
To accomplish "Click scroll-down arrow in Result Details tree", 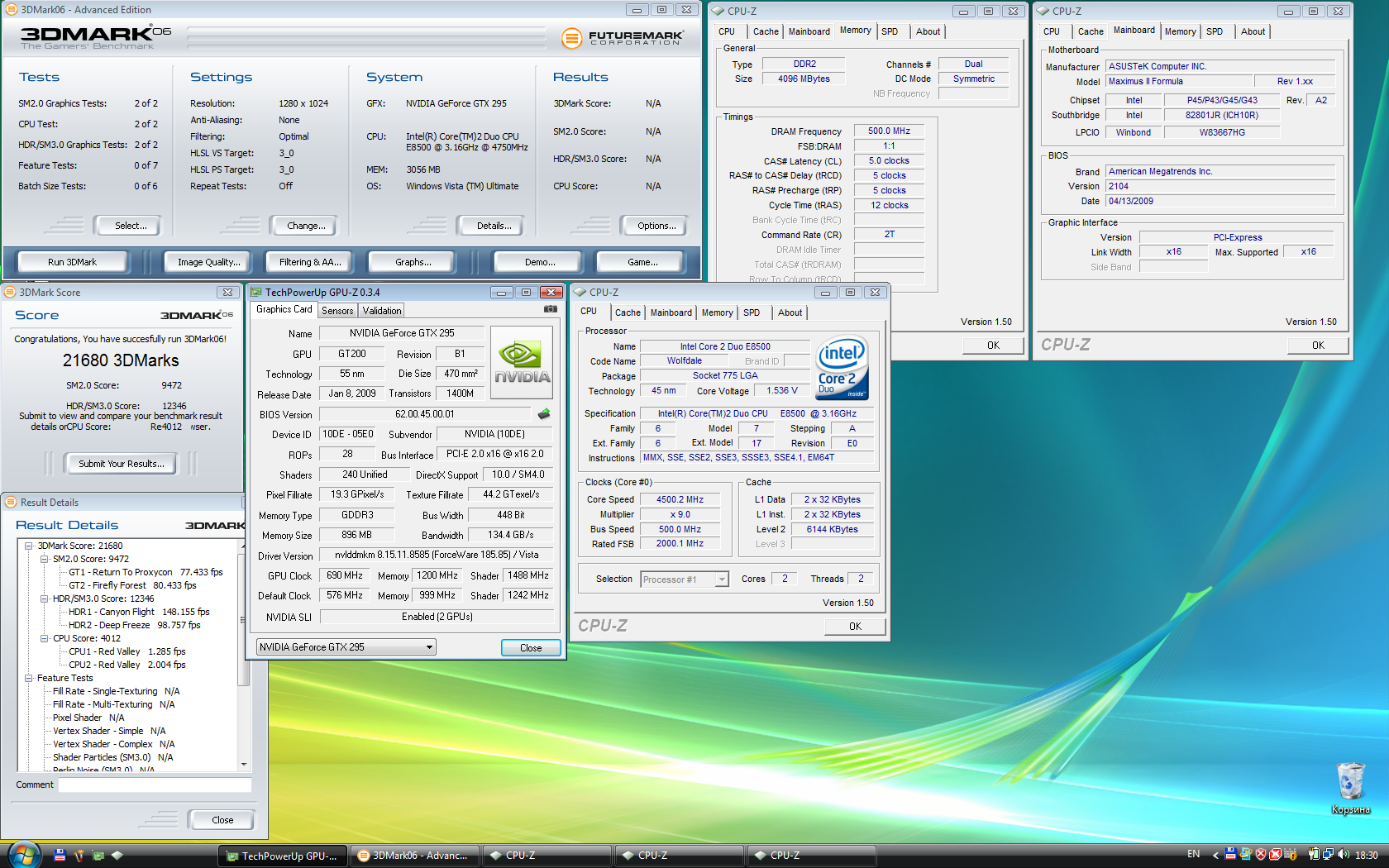I will (x=244, y=765).
